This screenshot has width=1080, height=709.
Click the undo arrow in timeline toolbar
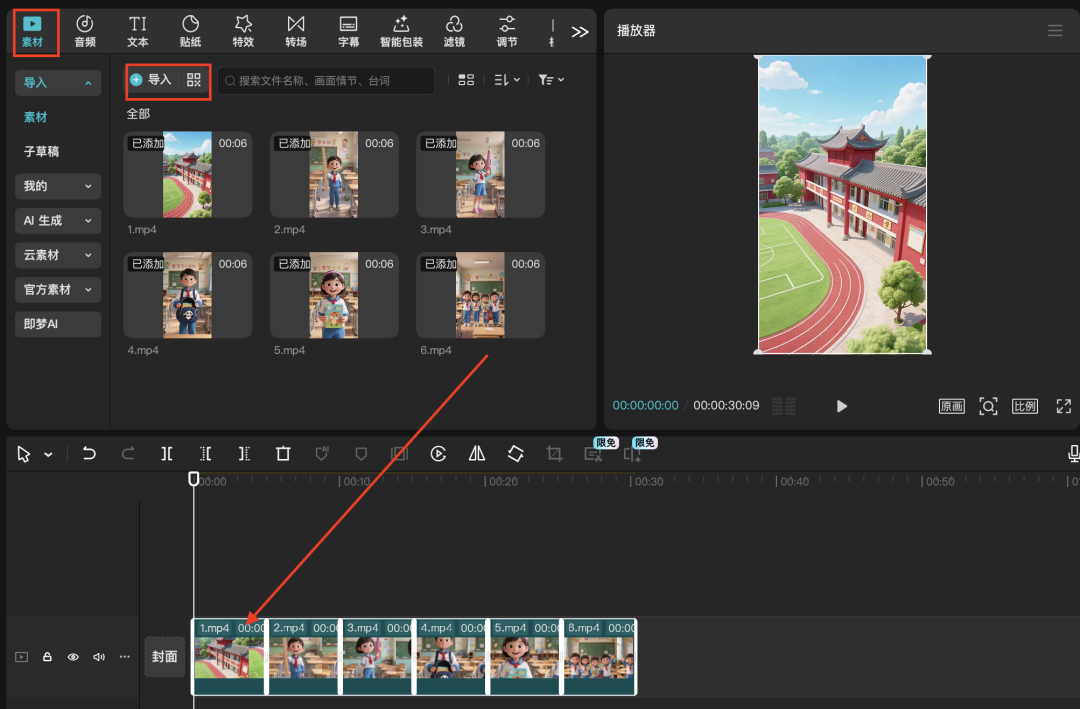[89, 454]
